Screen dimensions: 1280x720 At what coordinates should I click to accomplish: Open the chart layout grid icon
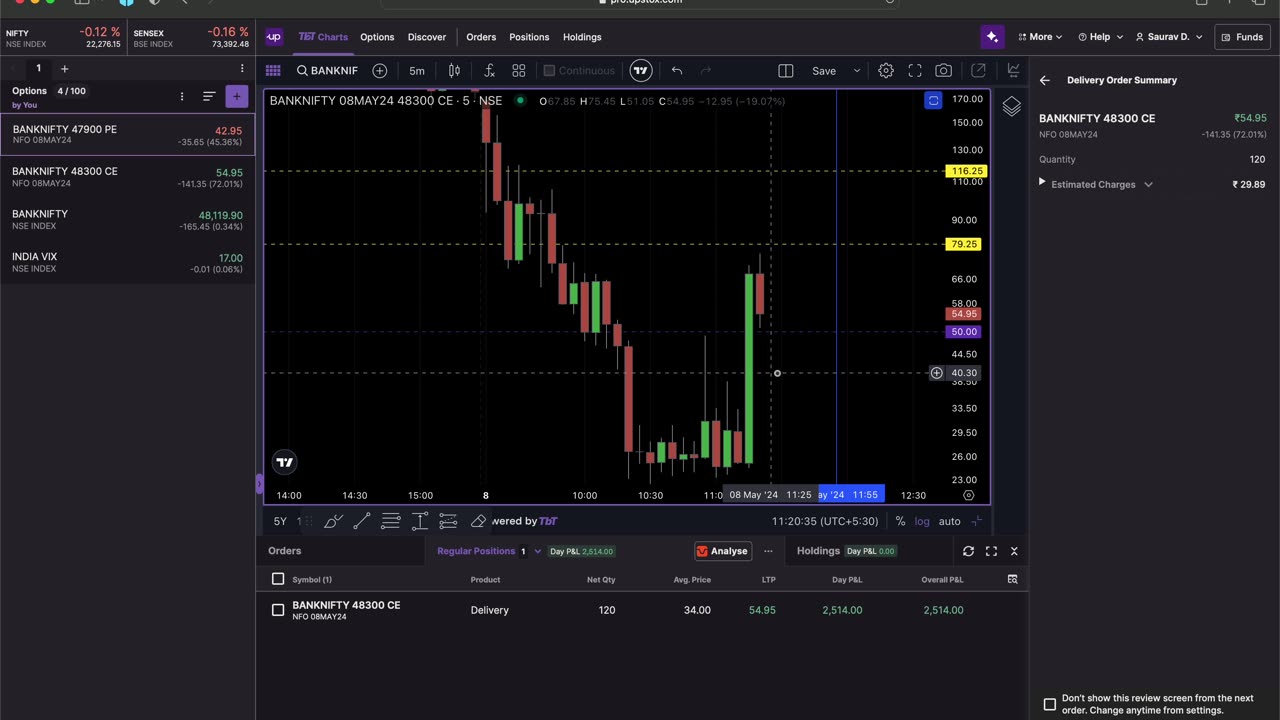(273, 71)
